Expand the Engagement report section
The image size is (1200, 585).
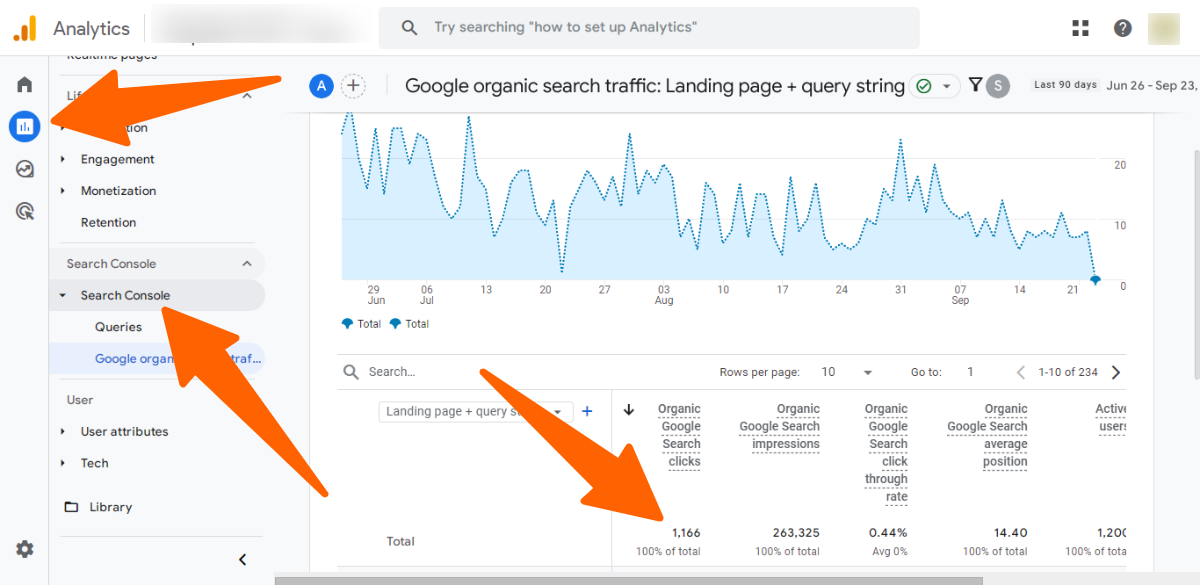pos(117,159)
